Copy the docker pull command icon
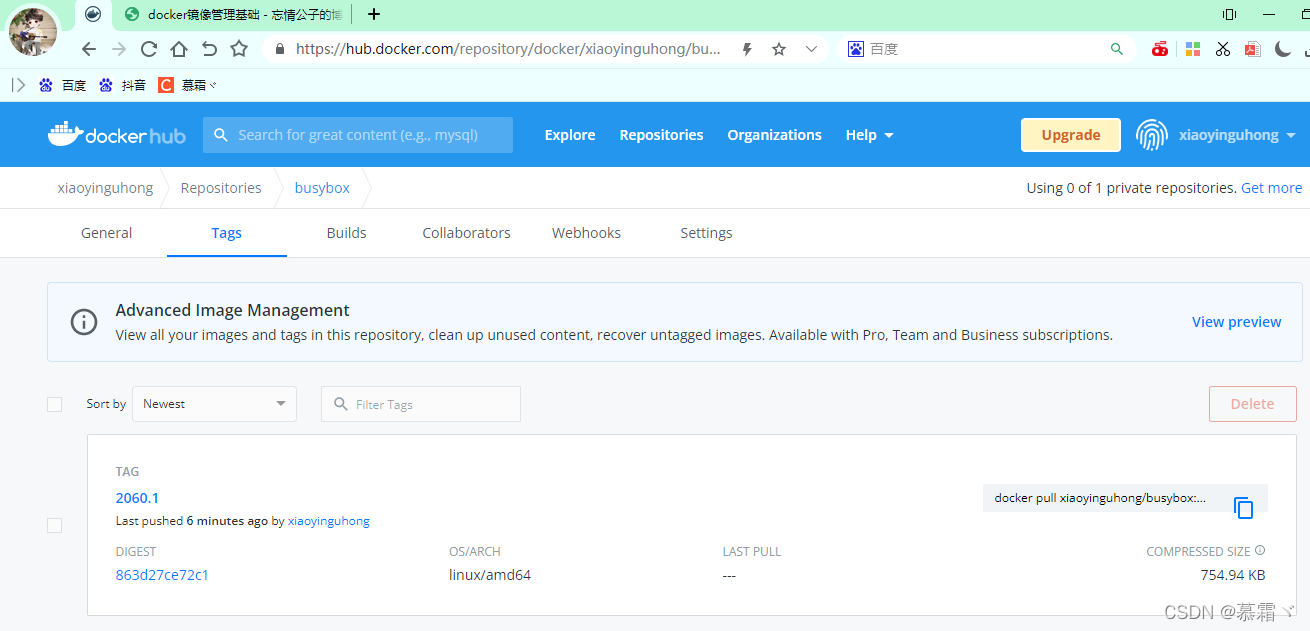Viewport: 1310px width, 631px height. tap(1243, 508)
